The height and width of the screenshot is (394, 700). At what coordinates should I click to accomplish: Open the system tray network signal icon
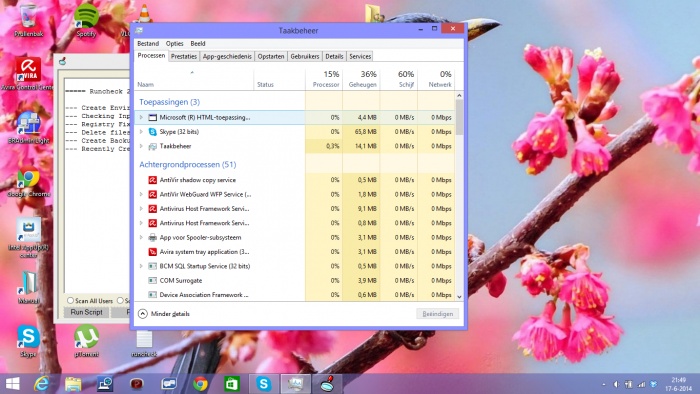click(x=642, y=384)
